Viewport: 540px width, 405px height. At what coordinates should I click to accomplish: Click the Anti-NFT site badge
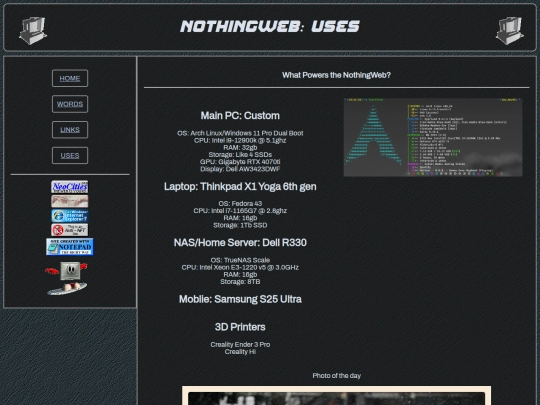pyautogui.click(x=70, y=230)
